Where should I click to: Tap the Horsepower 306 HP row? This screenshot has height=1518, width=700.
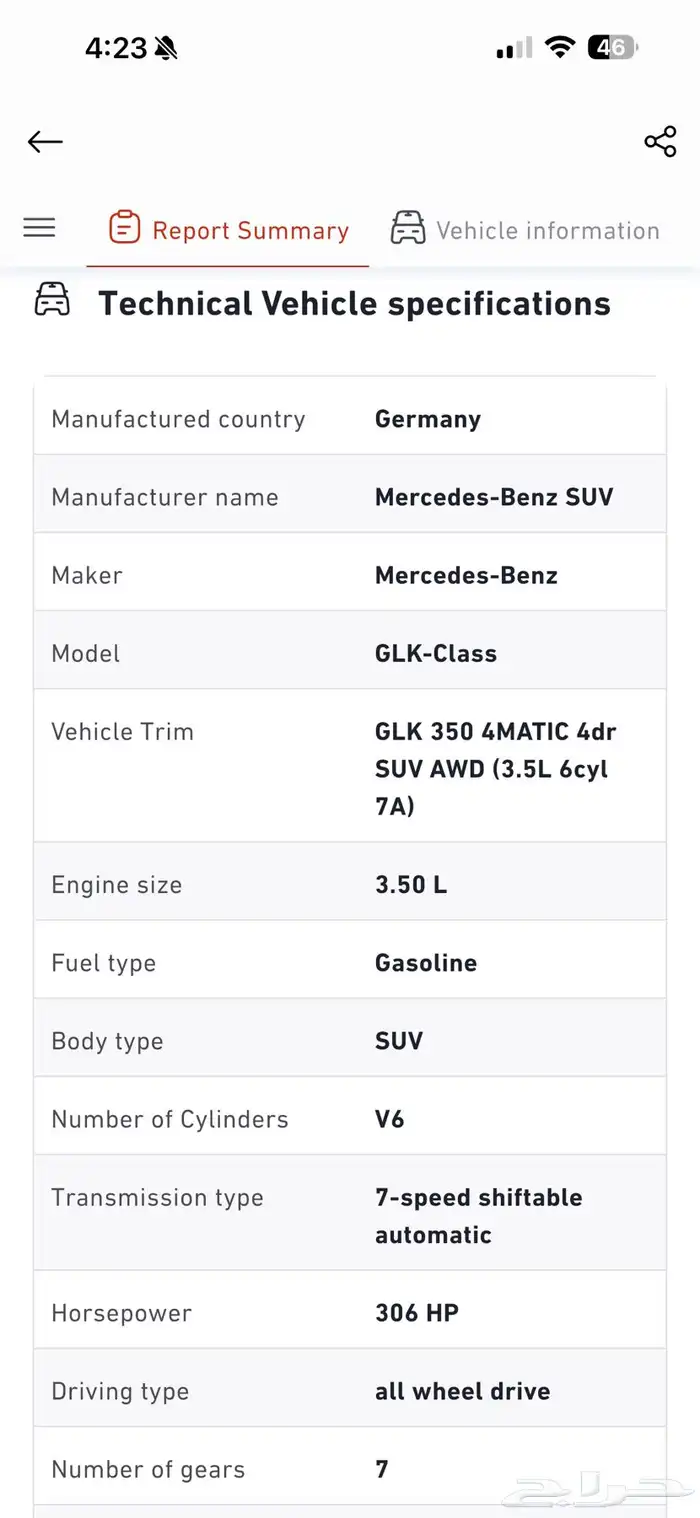pos(350,1313)
